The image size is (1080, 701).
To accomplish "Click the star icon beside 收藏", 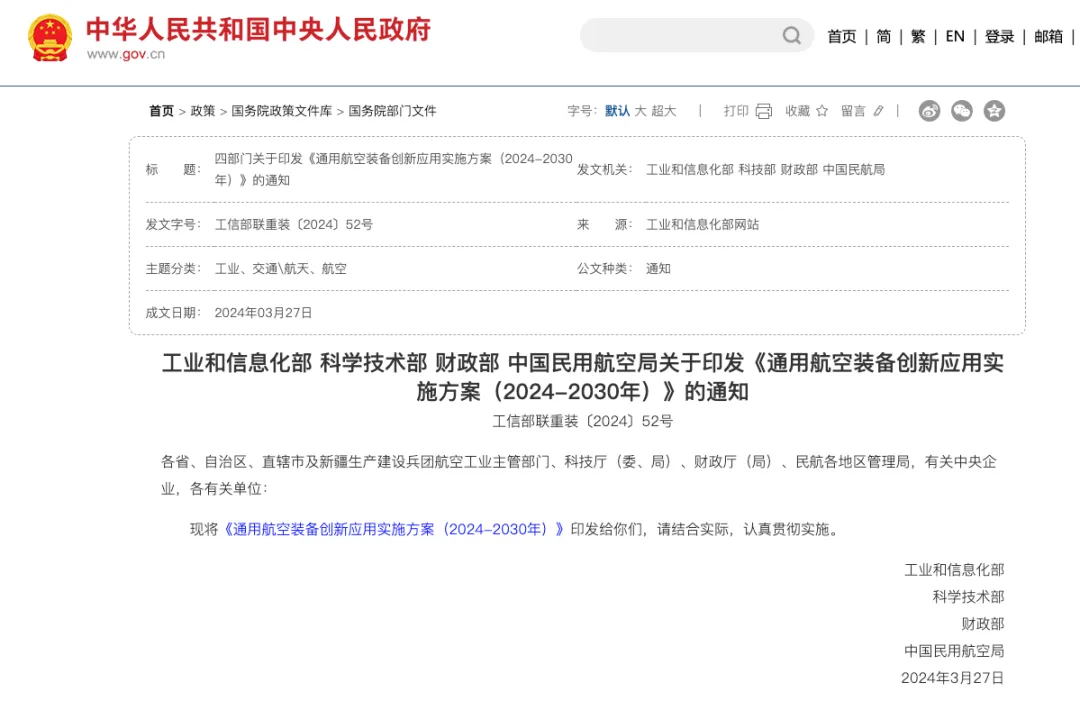I will tap(822, 111).
